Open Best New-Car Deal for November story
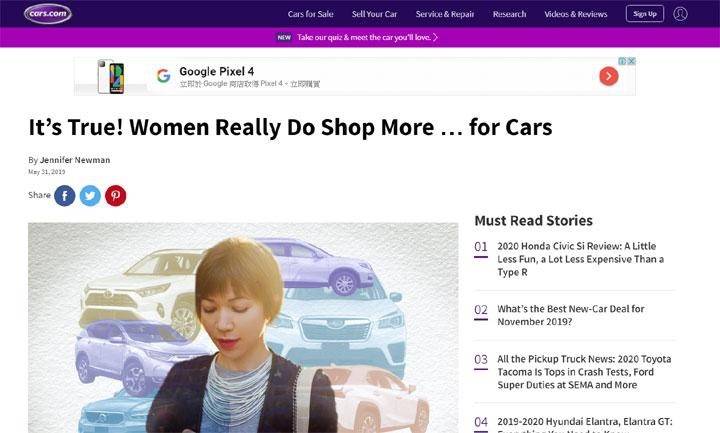 click(x=571, y=315)
